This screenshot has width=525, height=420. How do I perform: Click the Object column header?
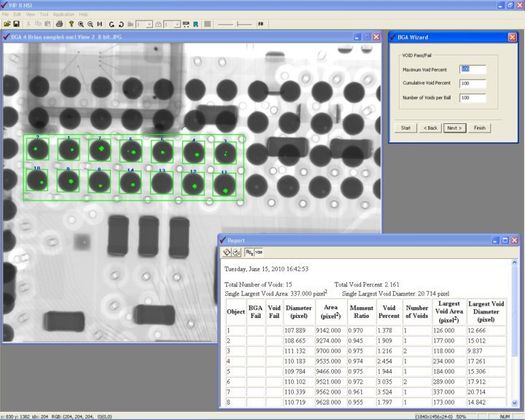pyautogui.click(x=236, y=312)
